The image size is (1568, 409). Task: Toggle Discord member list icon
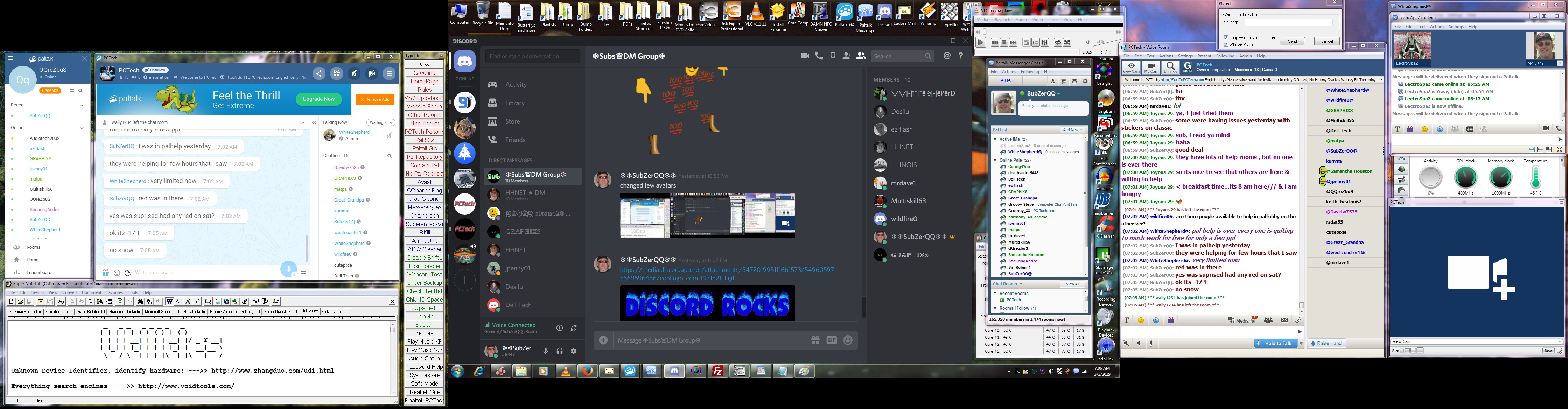click(861, 56)
